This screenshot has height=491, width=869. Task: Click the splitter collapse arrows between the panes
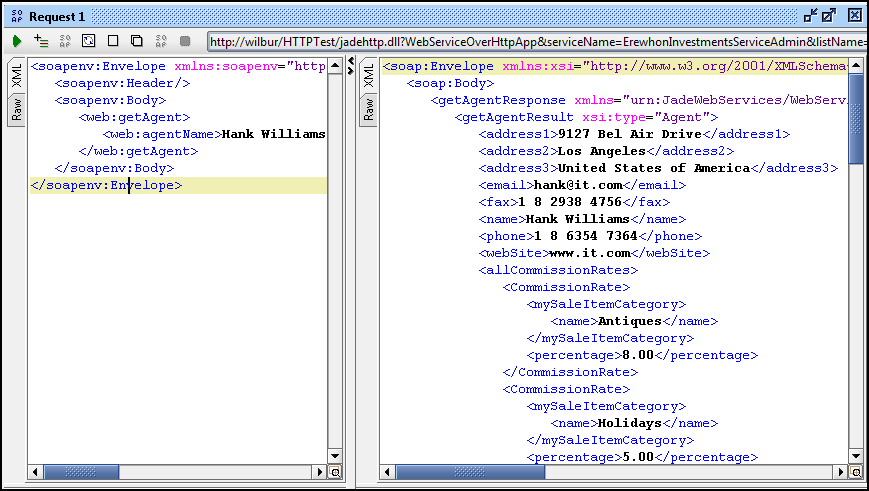click(350, 67)
